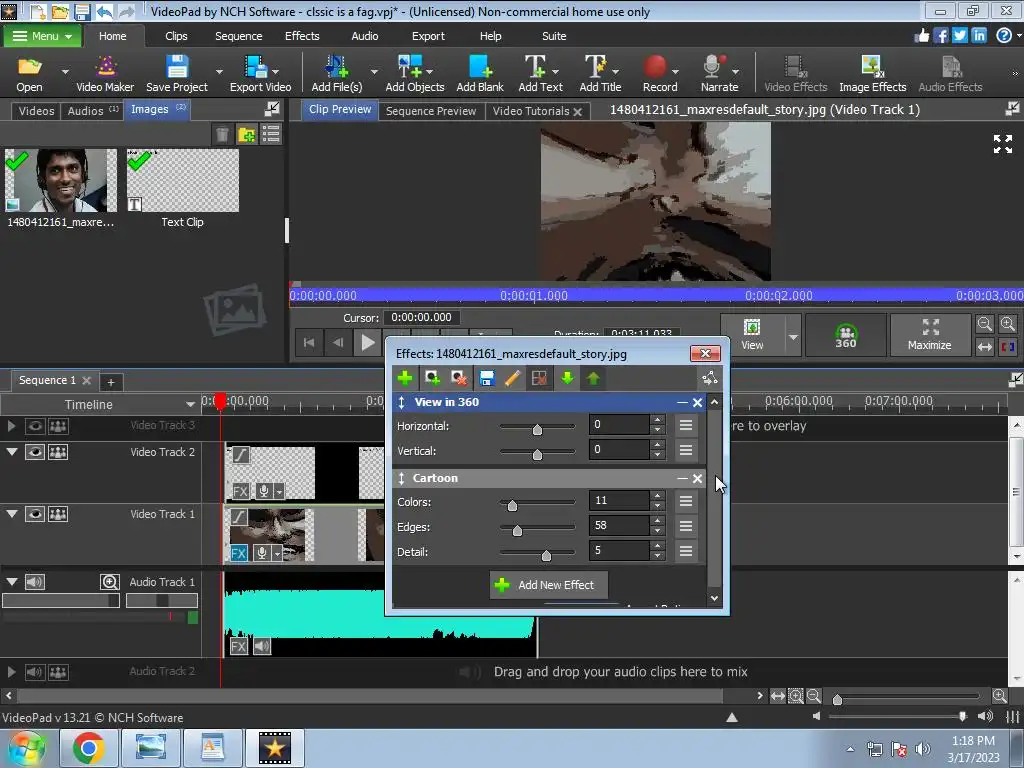Open the blue FX button on Video Track 1 clip
1024x768 pixels.
(x=238, y=553)
